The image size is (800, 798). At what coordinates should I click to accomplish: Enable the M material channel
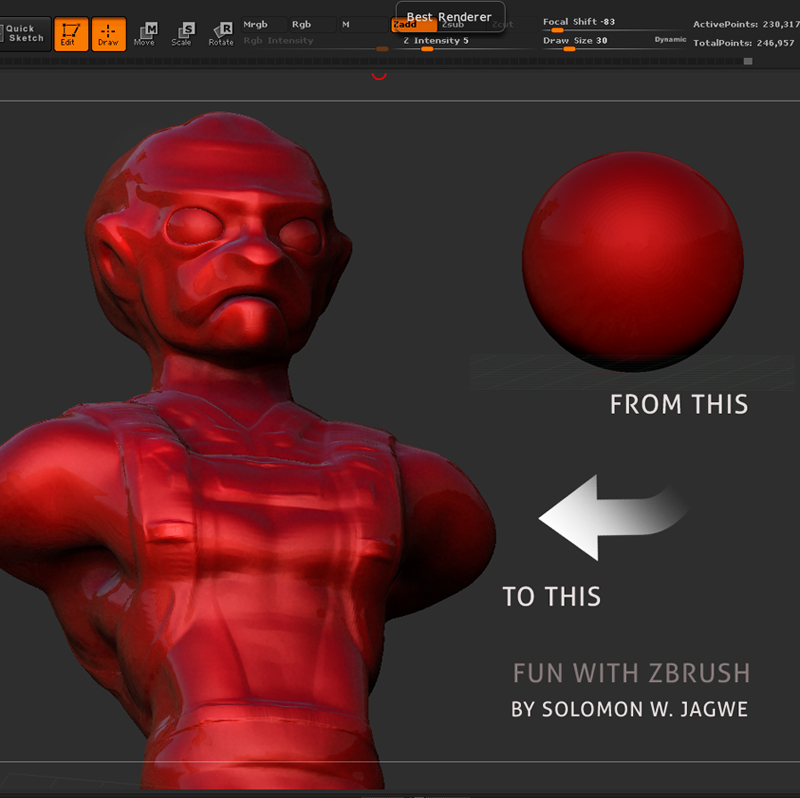tap(364, 24)
